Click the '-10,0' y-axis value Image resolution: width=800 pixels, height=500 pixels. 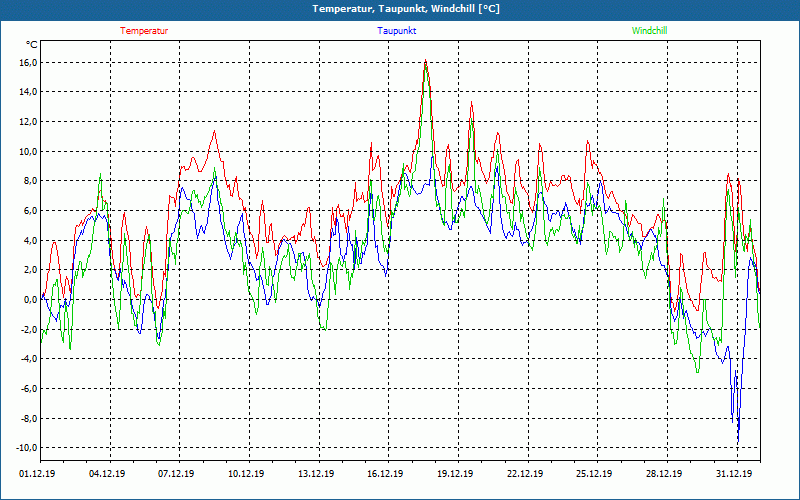tap(27, 448)
